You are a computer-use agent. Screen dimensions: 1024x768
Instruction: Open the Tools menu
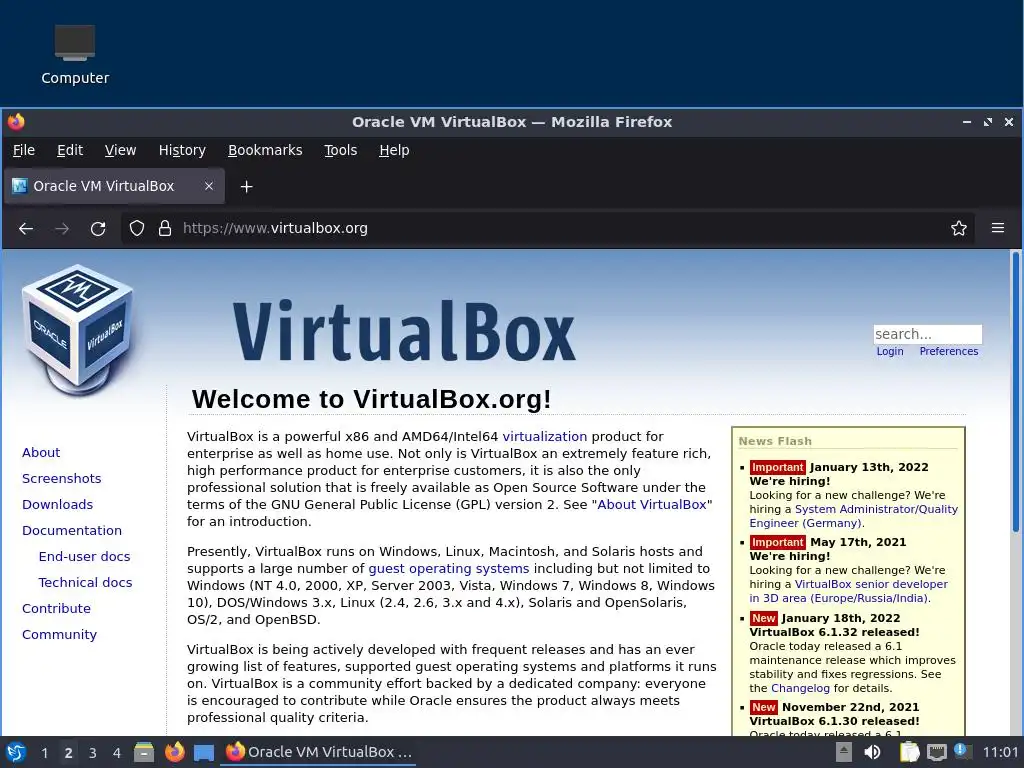[x=341, y=150]
